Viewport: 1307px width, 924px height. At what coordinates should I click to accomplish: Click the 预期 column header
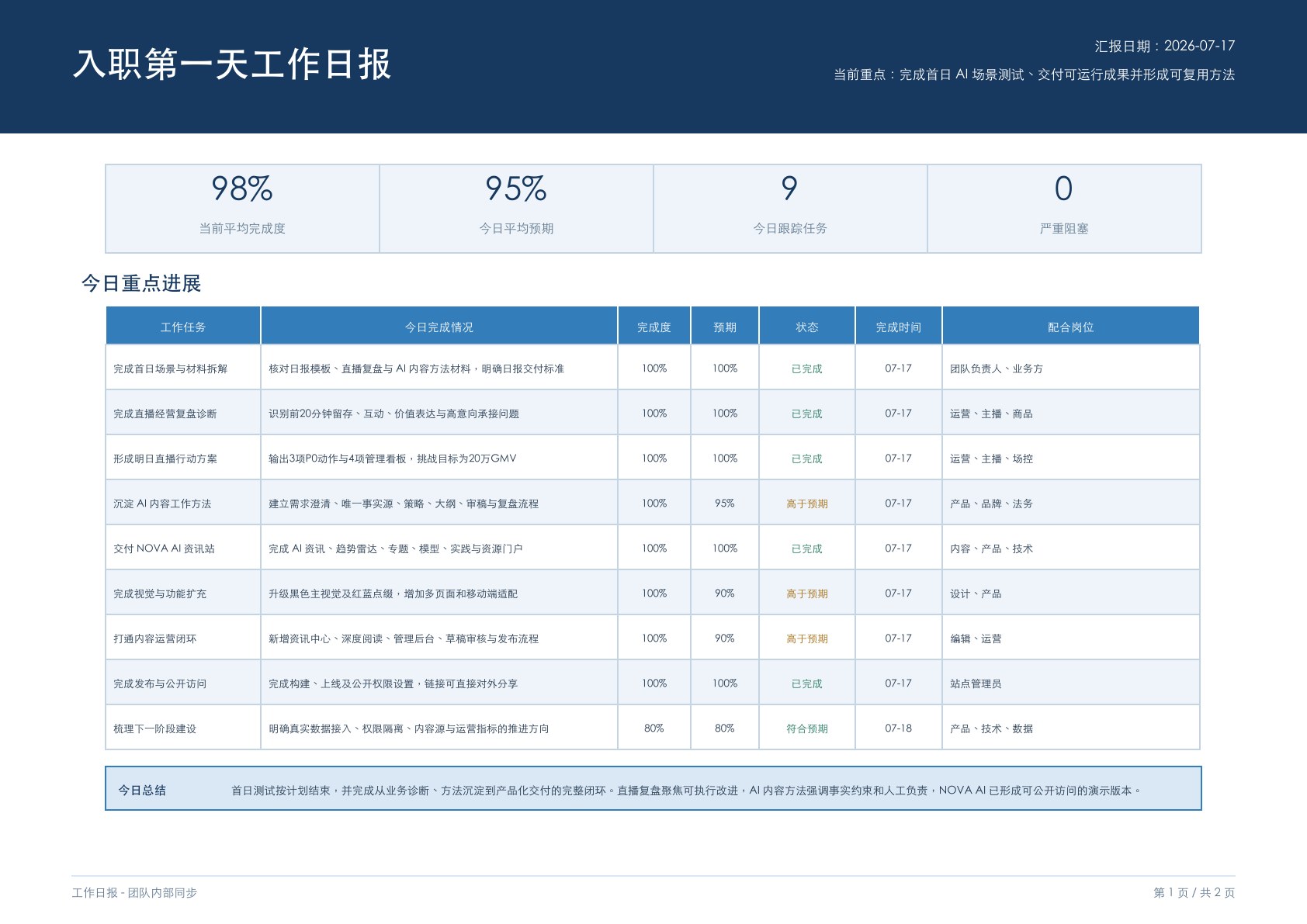click(x=725, y=326)
